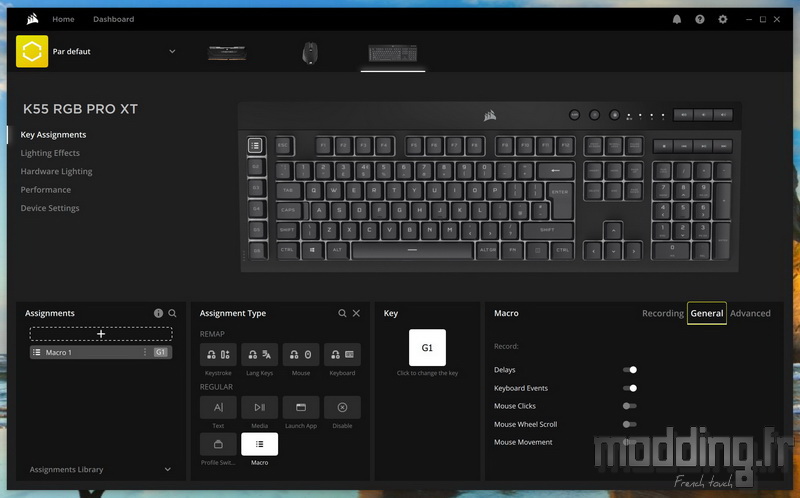Open Performance section

pyautogui.click(x=45, y=190)
